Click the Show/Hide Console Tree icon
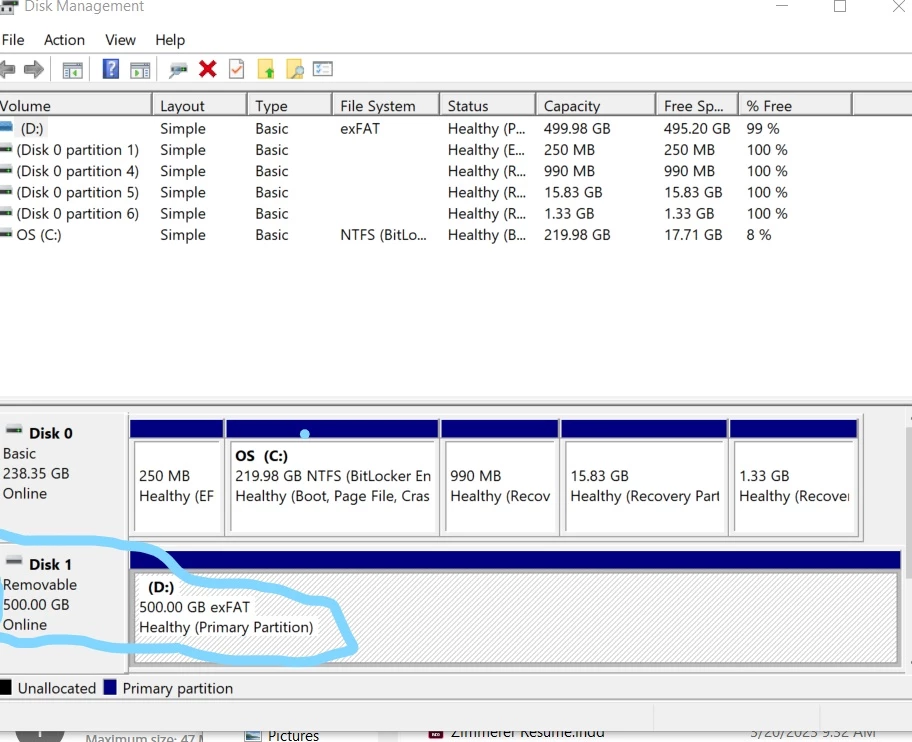Viewport: 912px width, 742px height. (72, 70)
